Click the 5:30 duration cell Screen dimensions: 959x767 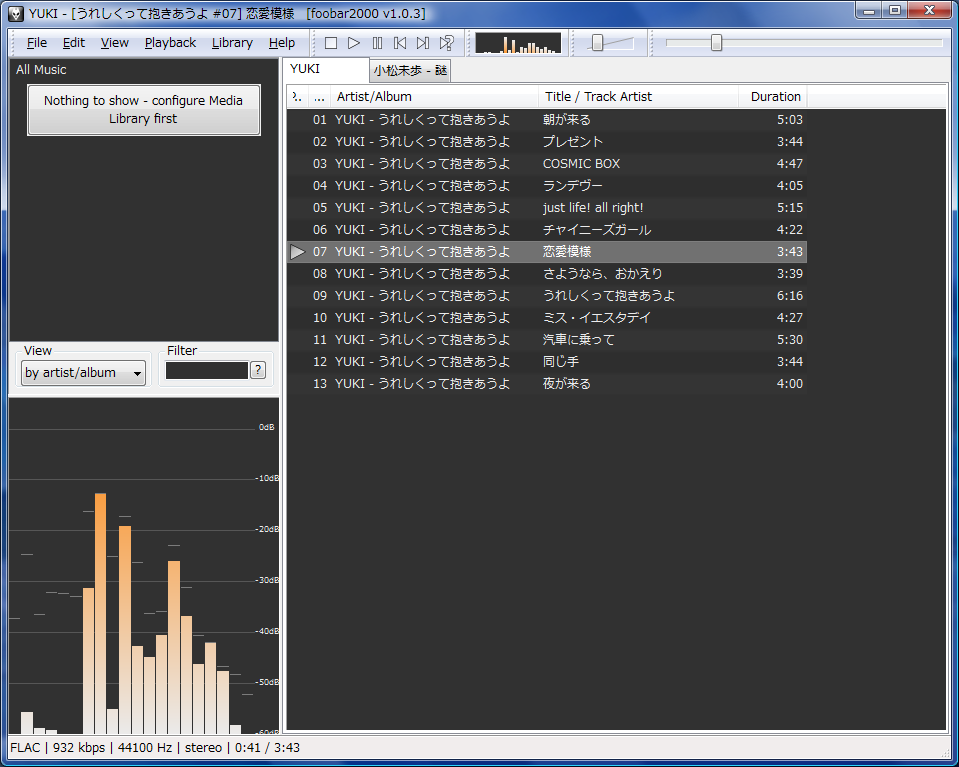pos(790,339)
